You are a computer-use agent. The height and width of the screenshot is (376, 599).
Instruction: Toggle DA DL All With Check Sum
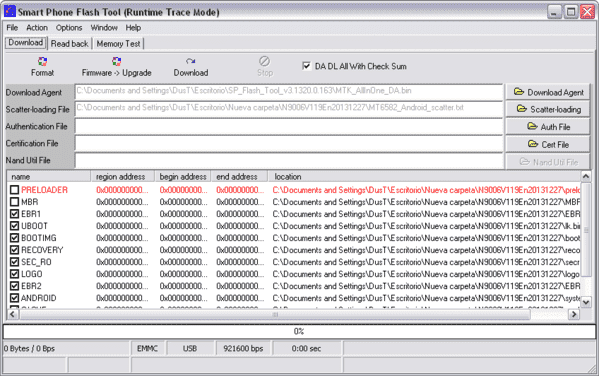click(306, 66)
